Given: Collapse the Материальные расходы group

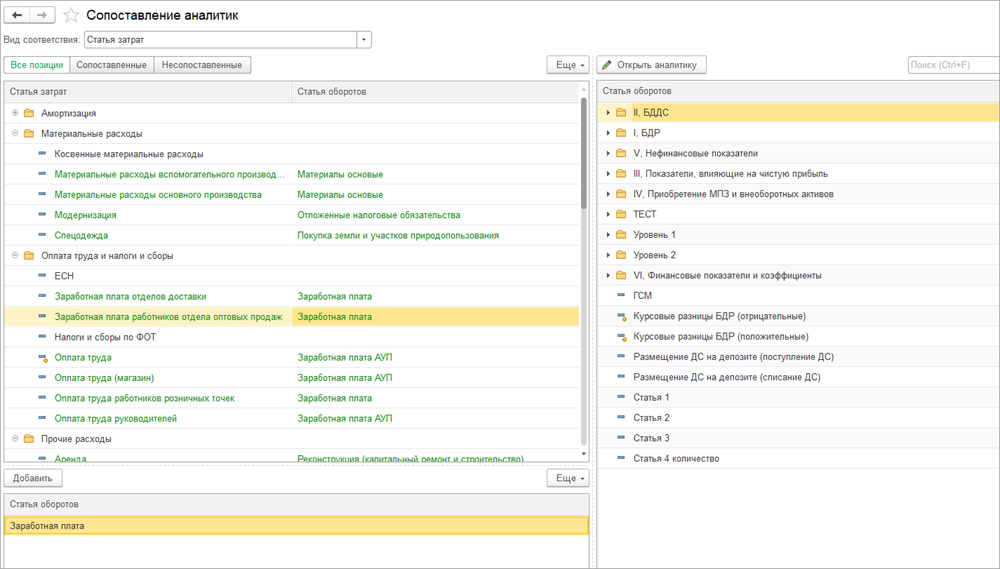Looking at the screenshot, I should 15,133.
